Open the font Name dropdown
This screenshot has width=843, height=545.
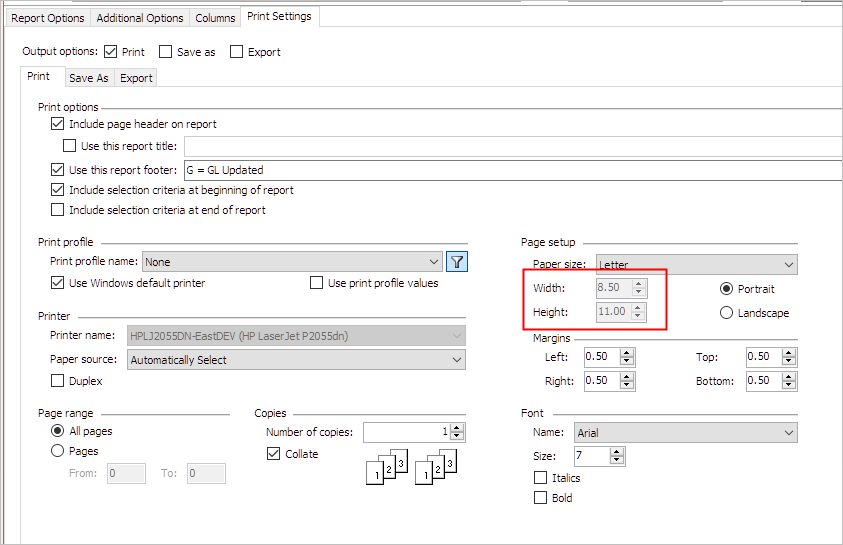[789, 433]
